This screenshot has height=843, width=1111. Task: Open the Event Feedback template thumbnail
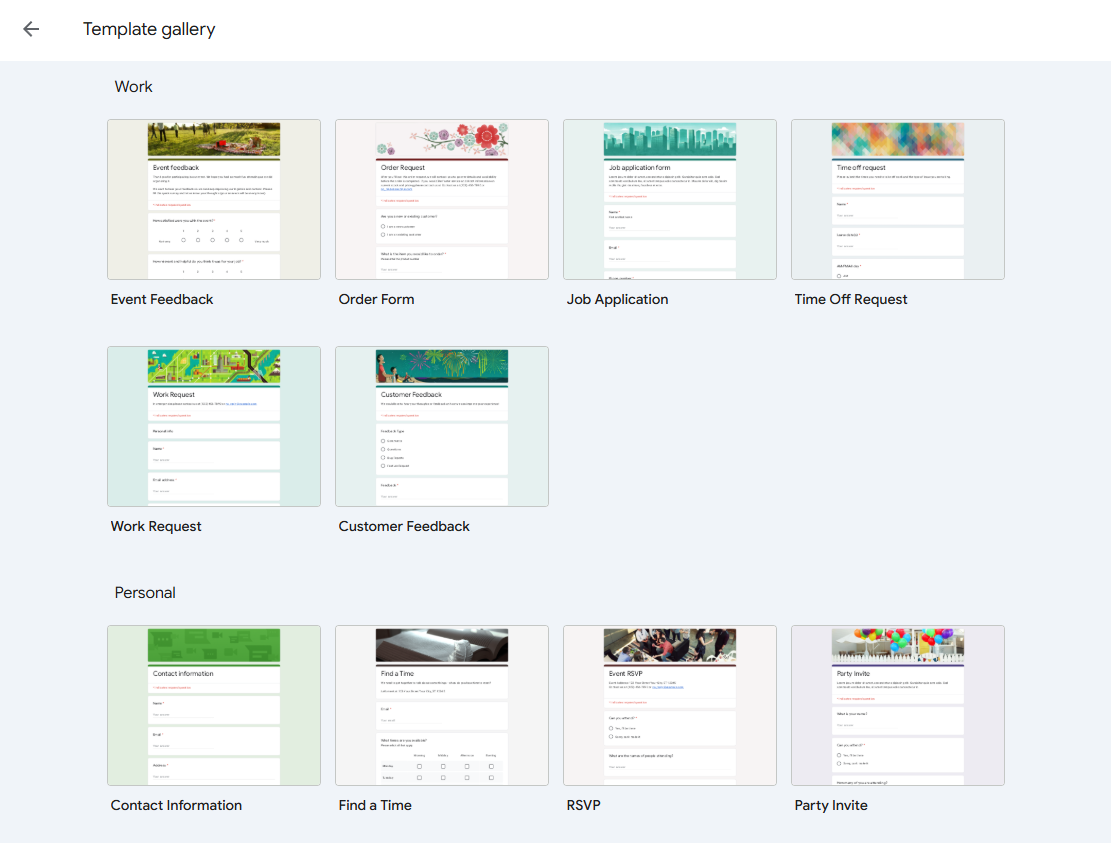[x=214, y=199]
